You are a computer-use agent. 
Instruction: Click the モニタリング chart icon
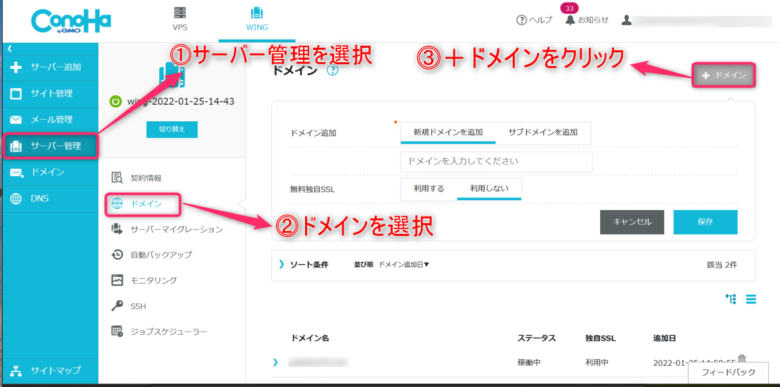(x=117, y=280)
